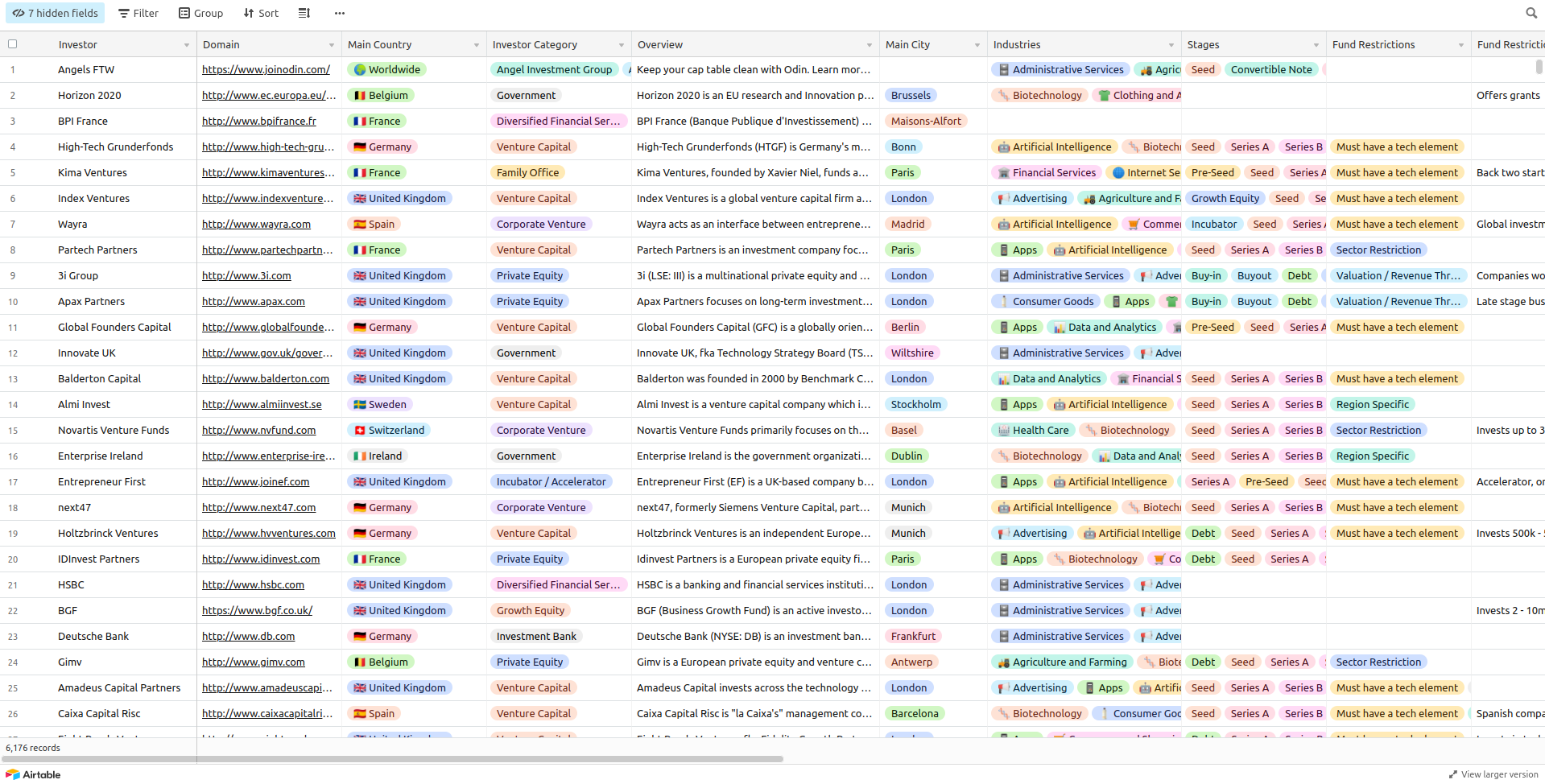Viewport: 1545px width, 784px height.
Task: Open the search magnifier icon
Action: [x=1531, y=13]
